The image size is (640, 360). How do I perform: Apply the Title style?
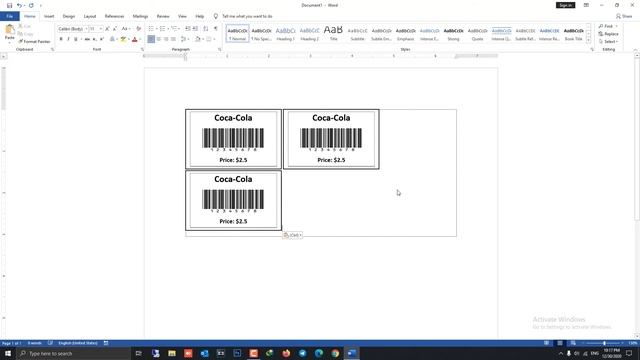[x=333, y=33]
